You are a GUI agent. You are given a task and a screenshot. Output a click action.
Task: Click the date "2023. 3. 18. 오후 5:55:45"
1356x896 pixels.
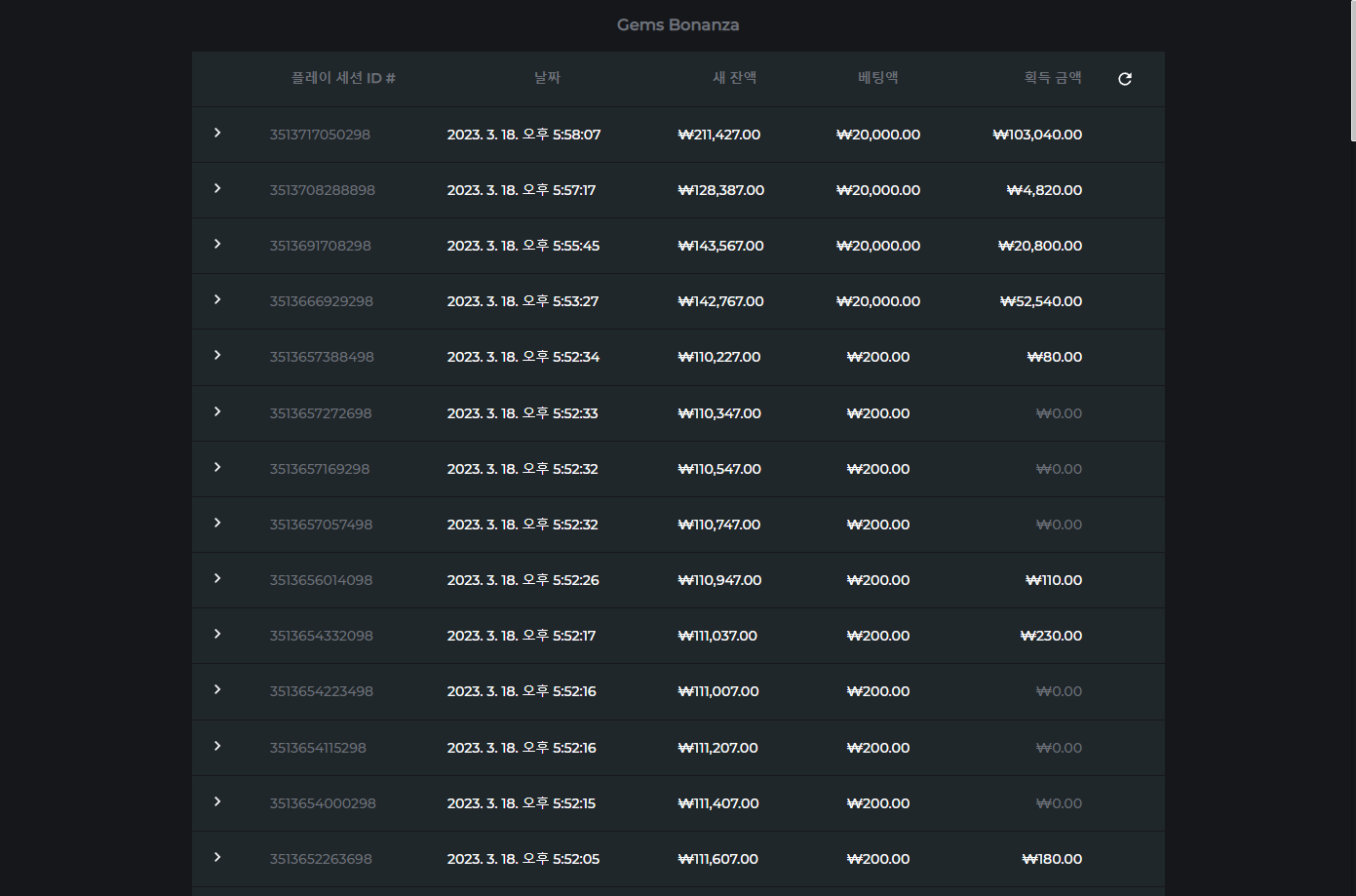523,246
